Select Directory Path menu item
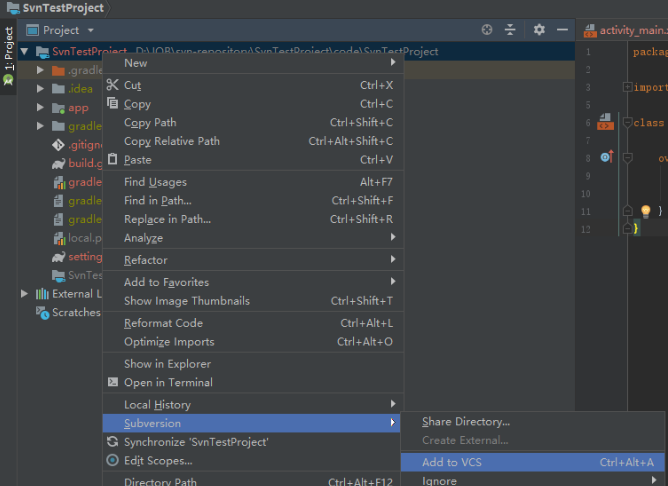Image resolution: width=668 pixels, height=486 pixels. click(x=253, y=481)
